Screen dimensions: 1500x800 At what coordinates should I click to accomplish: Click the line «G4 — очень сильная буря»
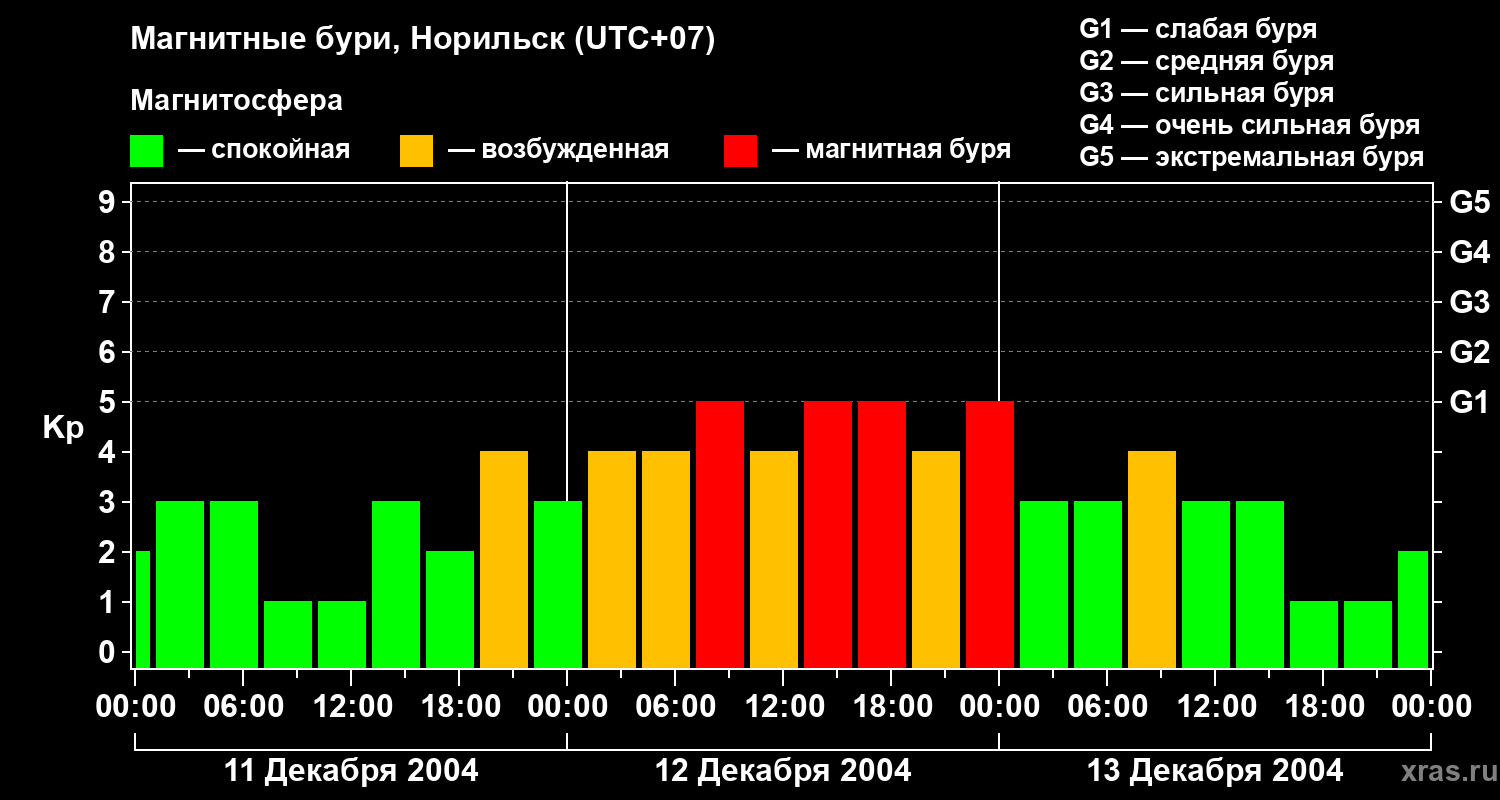coord(1249,125)
